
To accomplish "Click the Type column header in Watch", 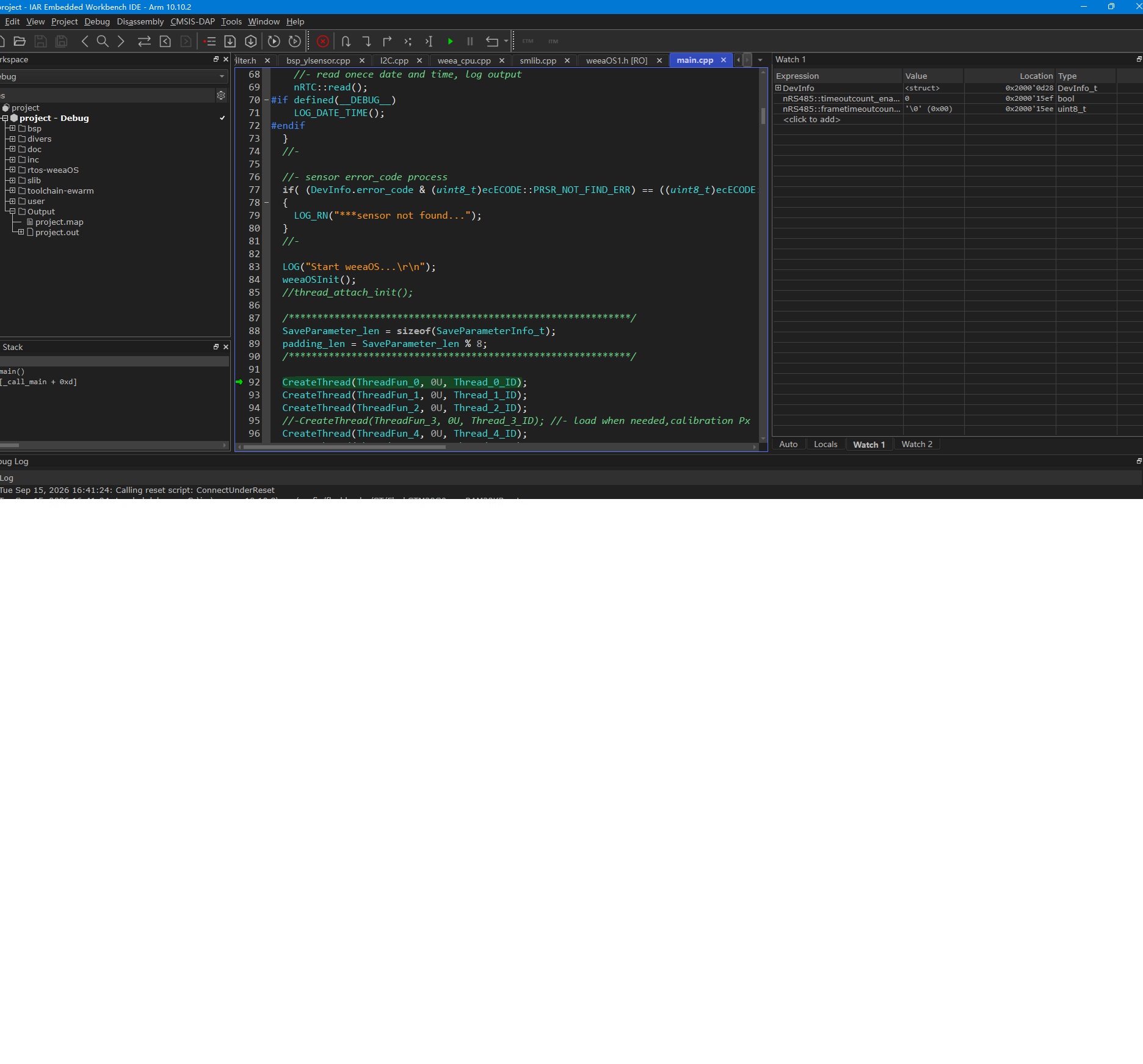I will [x=1086, y=76].
